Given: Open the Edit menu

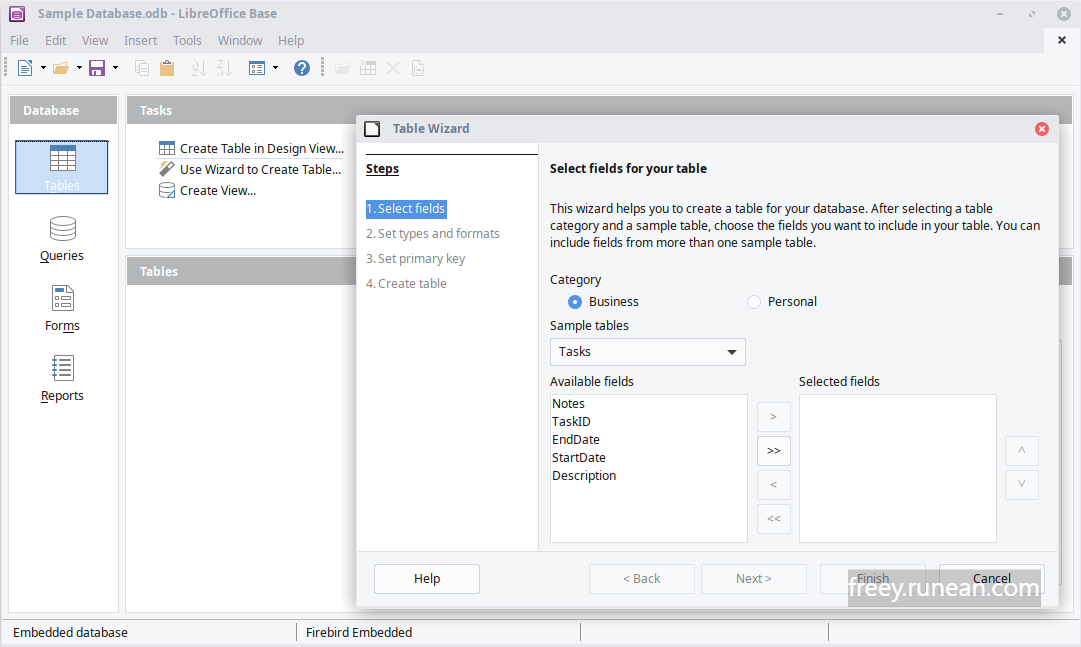Looking at the screenshot, I should 56,41.
